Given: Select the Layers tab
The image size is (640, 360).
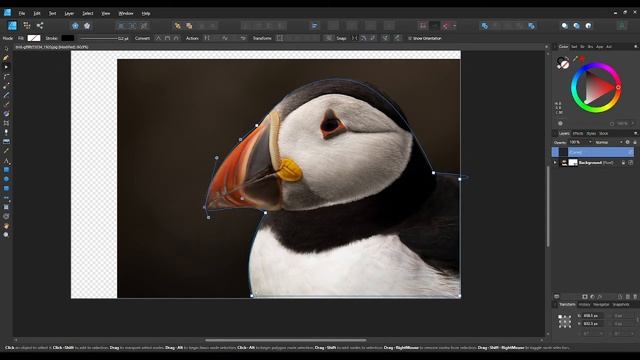Looking at the screenshot, I should coord(564,133).
